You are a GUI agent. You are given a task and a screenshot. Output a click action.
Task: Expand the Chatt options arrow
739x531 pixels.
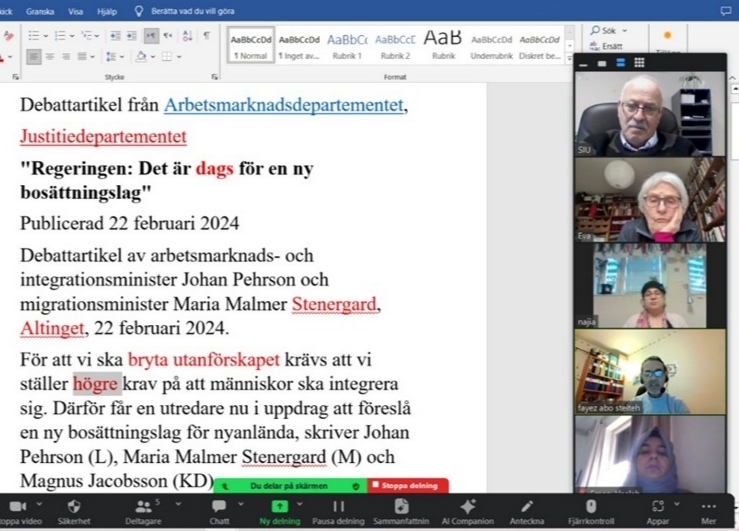point(241,504)
